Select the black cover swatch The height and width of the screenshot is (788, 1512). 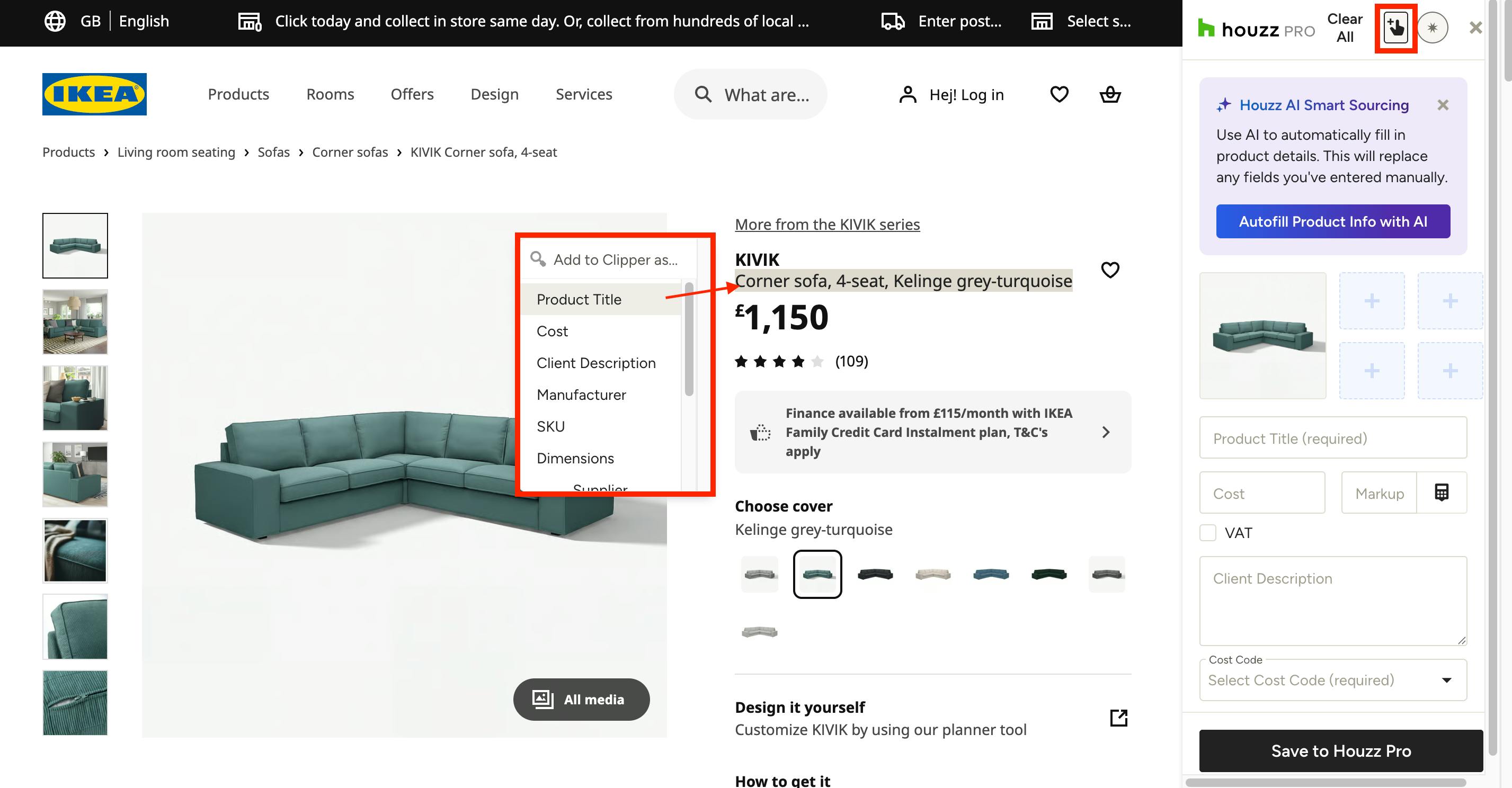(875, 574)
